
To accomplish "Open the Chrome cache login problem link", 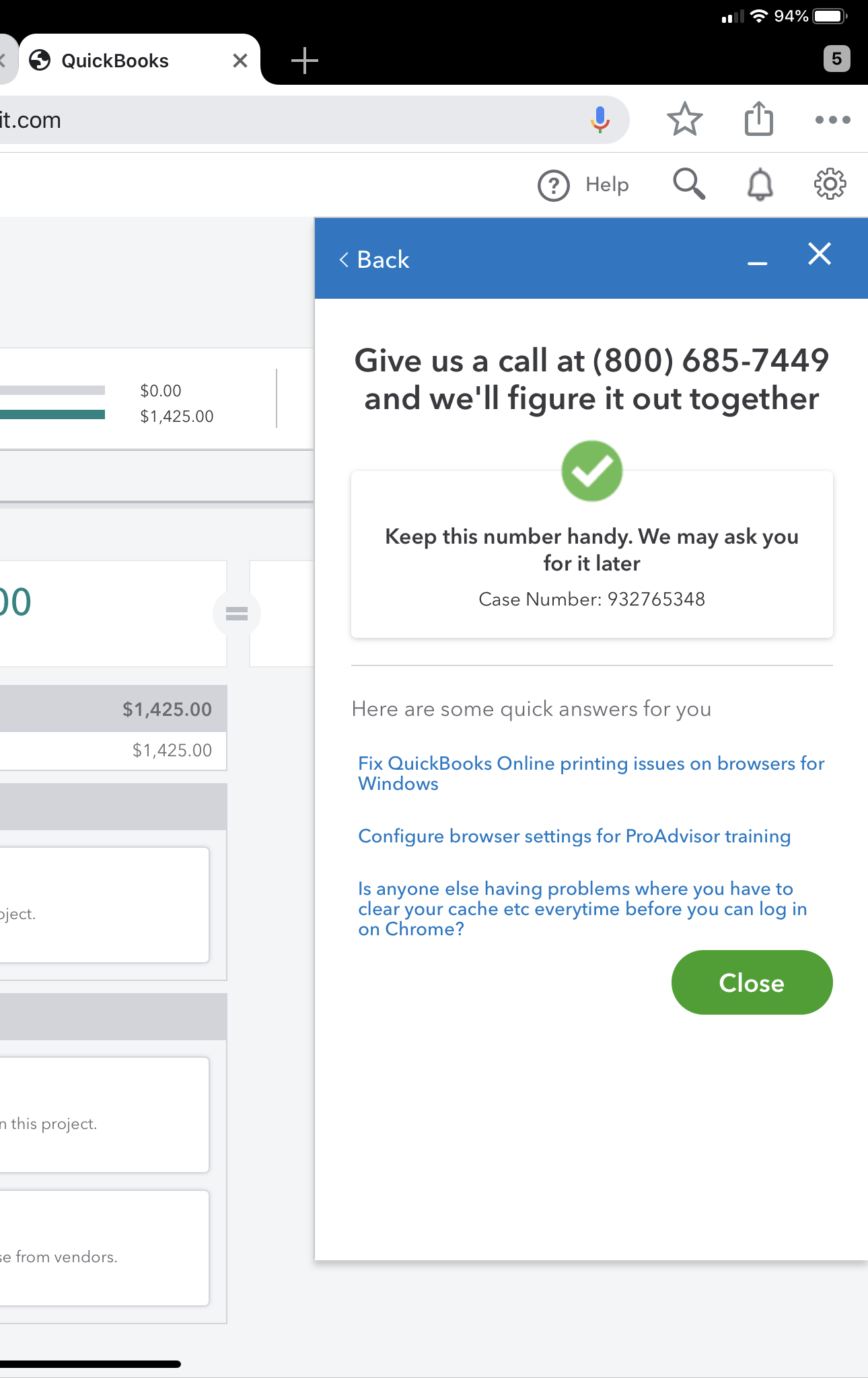I will point(582,908).
